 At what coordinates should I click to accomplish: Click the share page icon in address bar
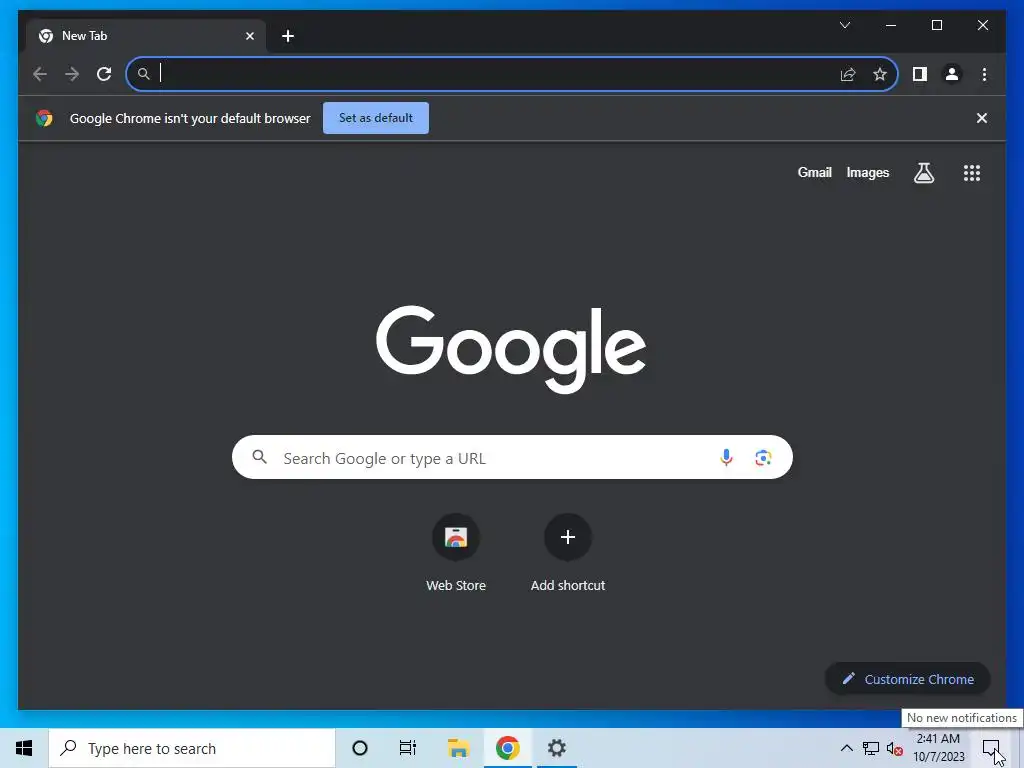(x=848, y=74)
